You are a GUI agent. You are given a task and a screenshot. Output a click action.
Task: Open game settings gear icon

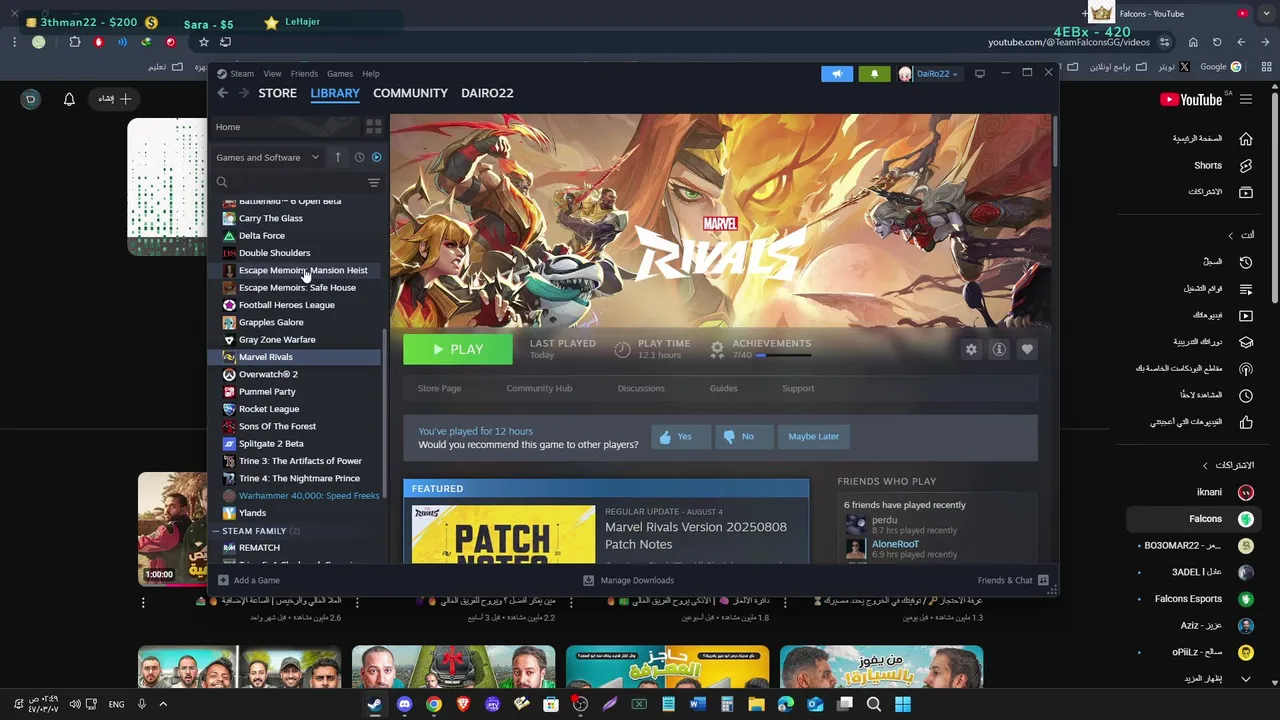pyautogui.click(x=971, y=349)
